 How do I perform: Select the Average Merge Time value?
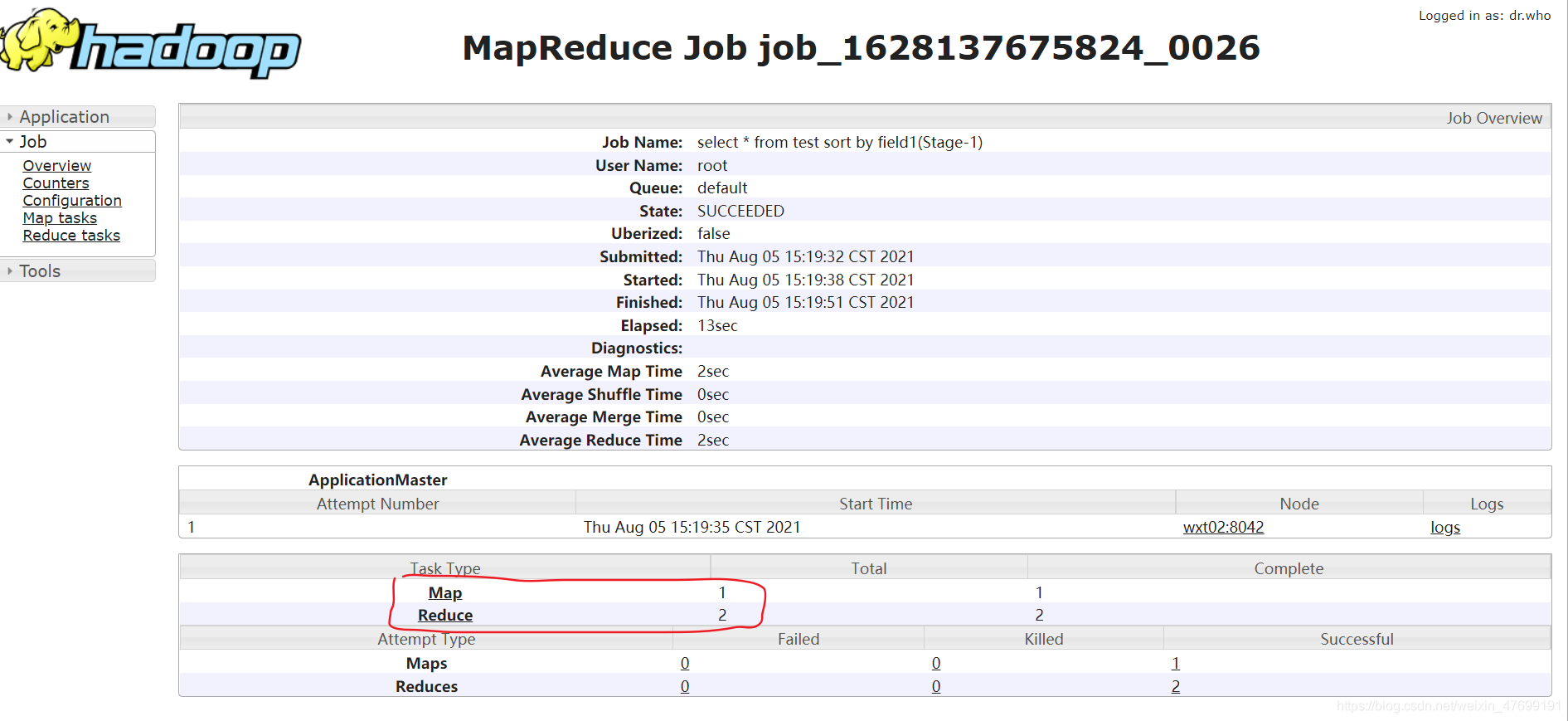click(x=713, y=417)
